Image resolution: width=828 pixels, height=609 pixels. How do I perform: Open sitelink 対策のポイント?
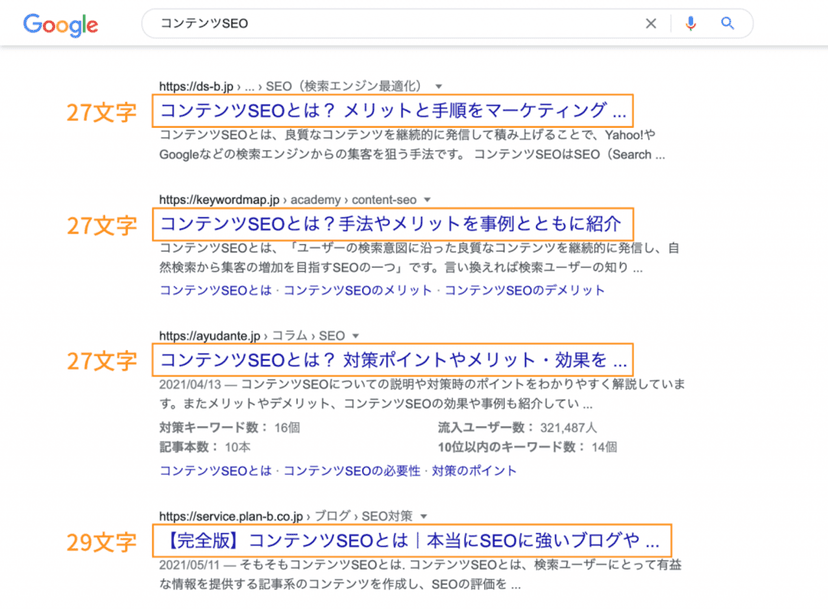point(474,471)
